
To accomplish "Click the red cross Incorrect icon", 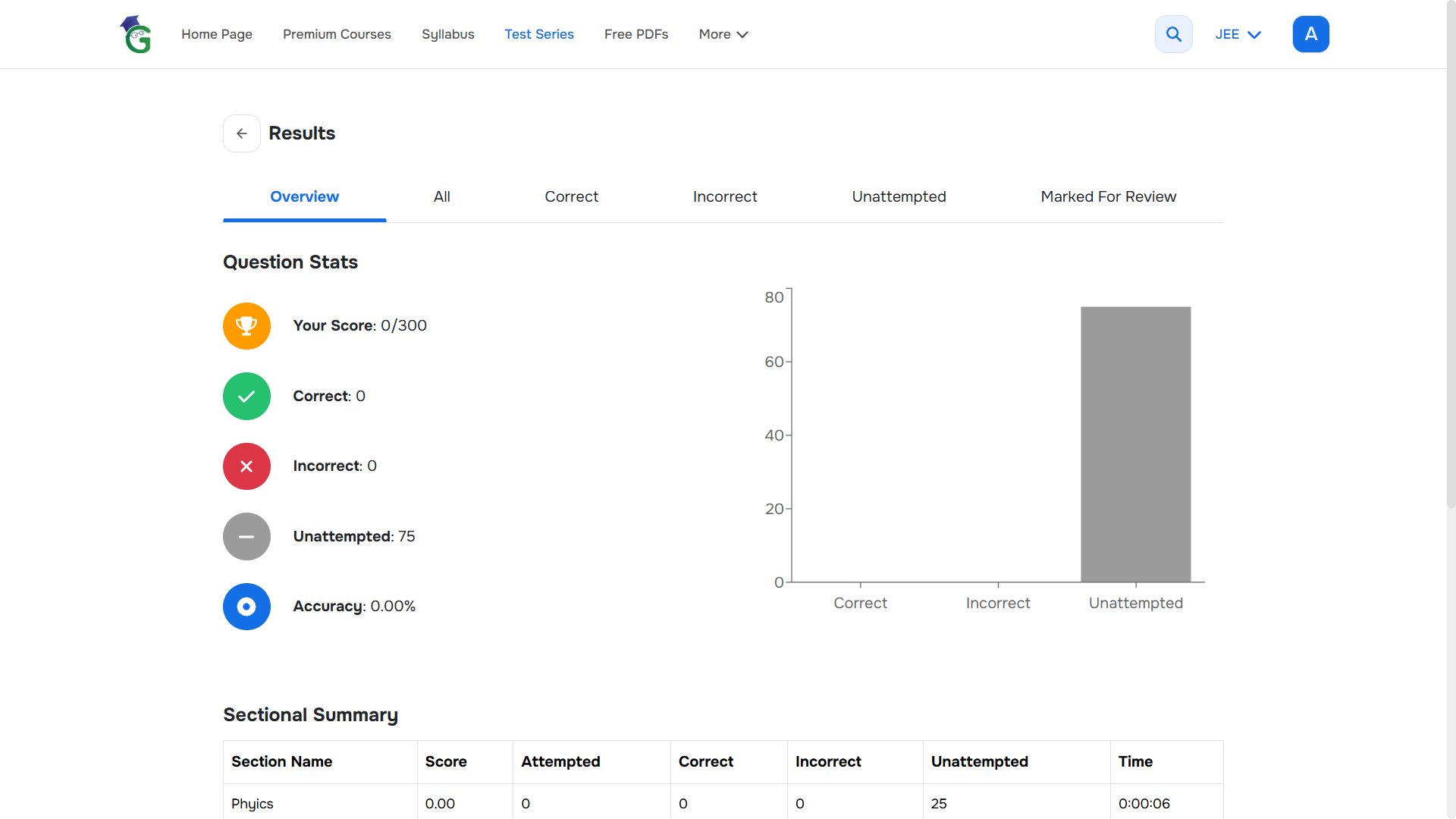I will (x=246, y=466).
